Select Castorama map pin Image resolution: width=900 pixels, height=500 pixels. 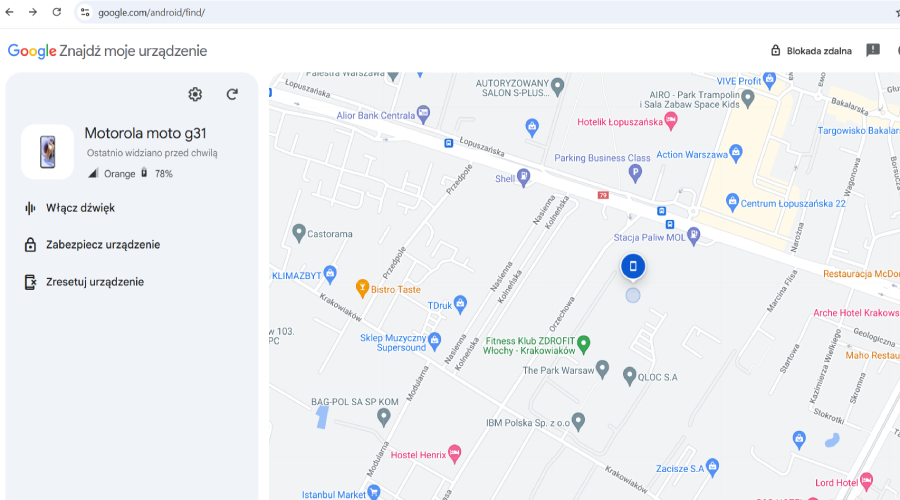tap(298, 234)
